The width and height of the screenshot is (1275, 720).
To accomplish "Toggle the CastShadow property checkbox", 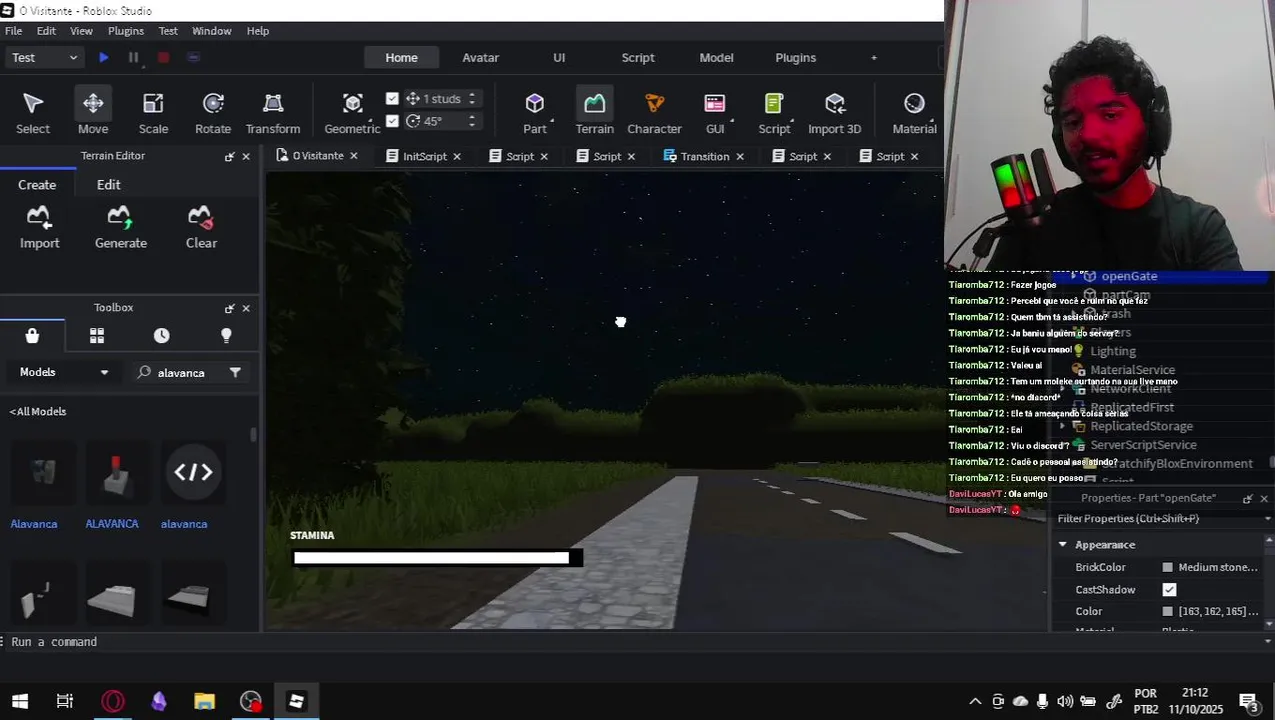I will 1169,590.
